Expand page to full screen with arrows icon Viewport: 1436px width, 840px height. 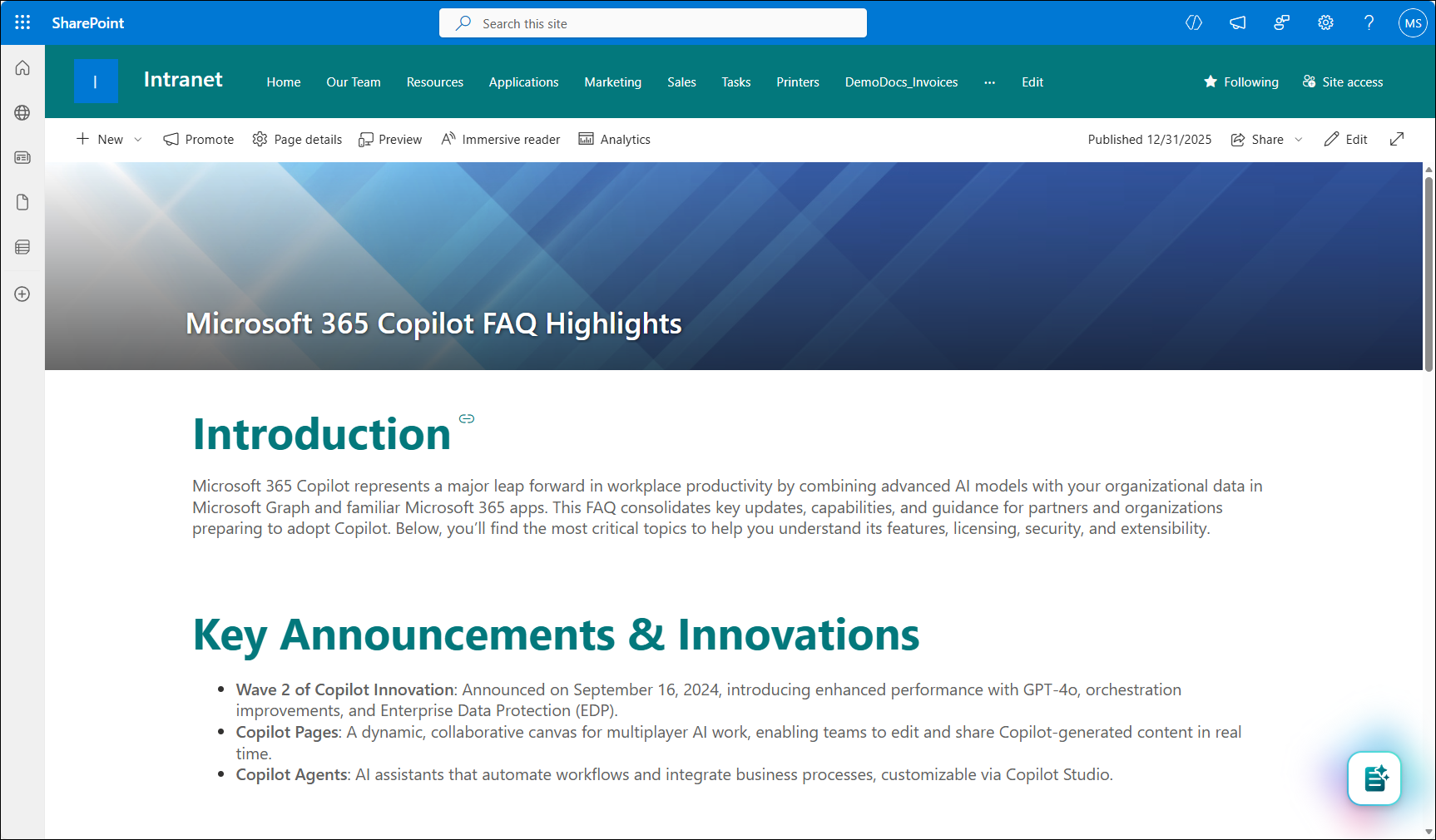tap(1397, 139)
